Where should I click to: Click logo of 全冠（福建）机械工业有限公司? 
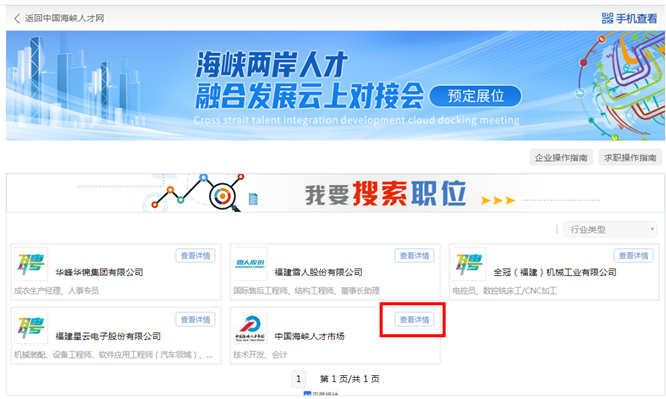(x=469, y=263)
